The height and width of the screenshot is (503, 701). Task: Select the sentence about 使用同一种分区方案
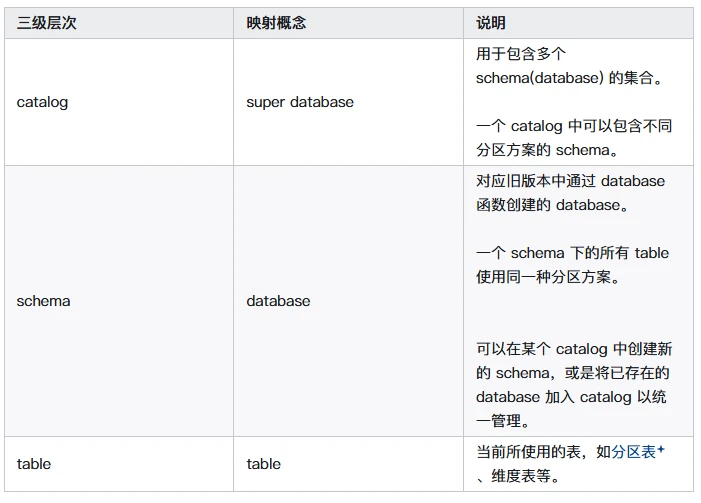click(572, 265)
